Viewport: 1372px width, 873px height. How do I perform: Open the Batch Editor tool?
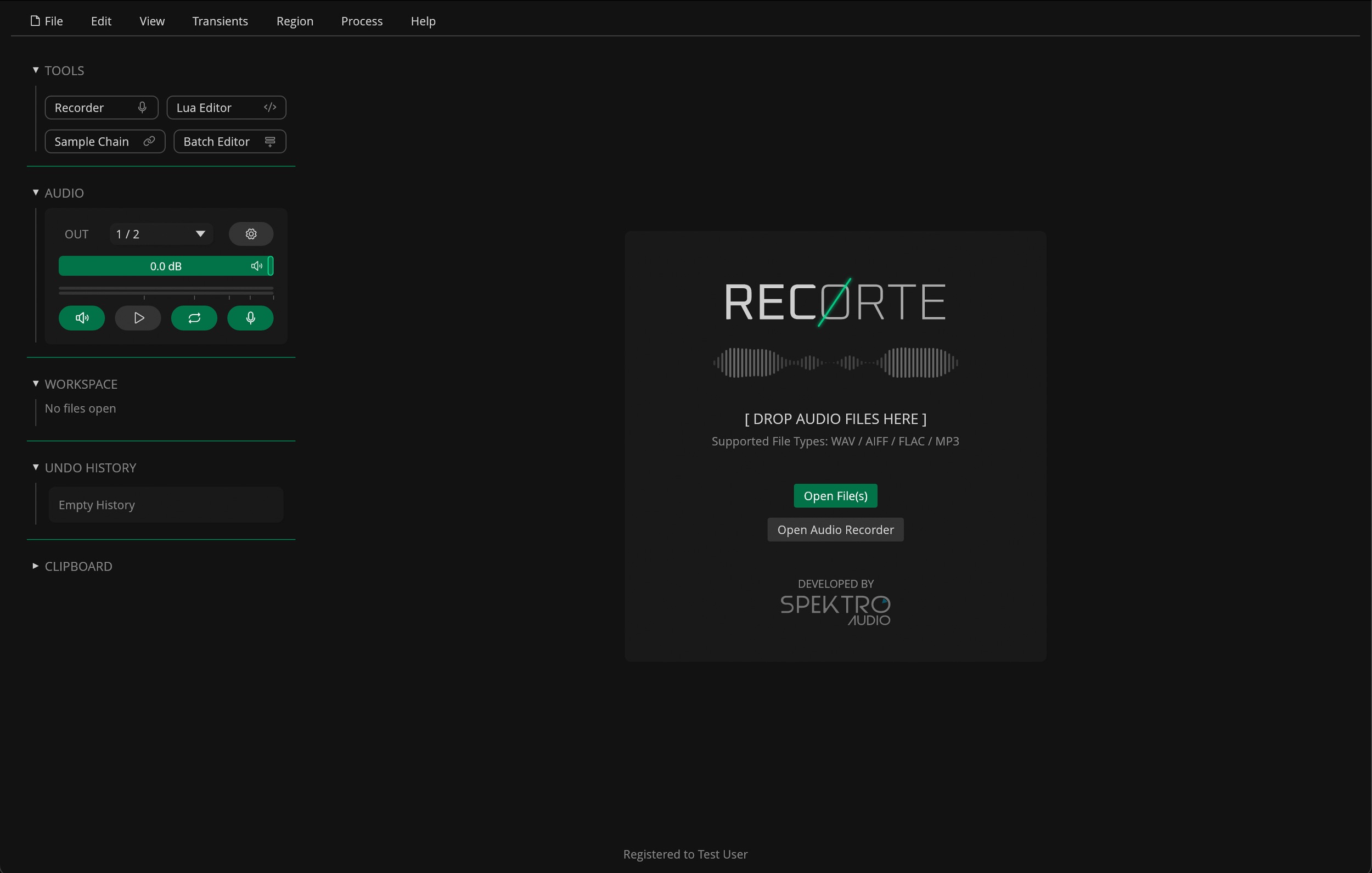coord(229,142)
